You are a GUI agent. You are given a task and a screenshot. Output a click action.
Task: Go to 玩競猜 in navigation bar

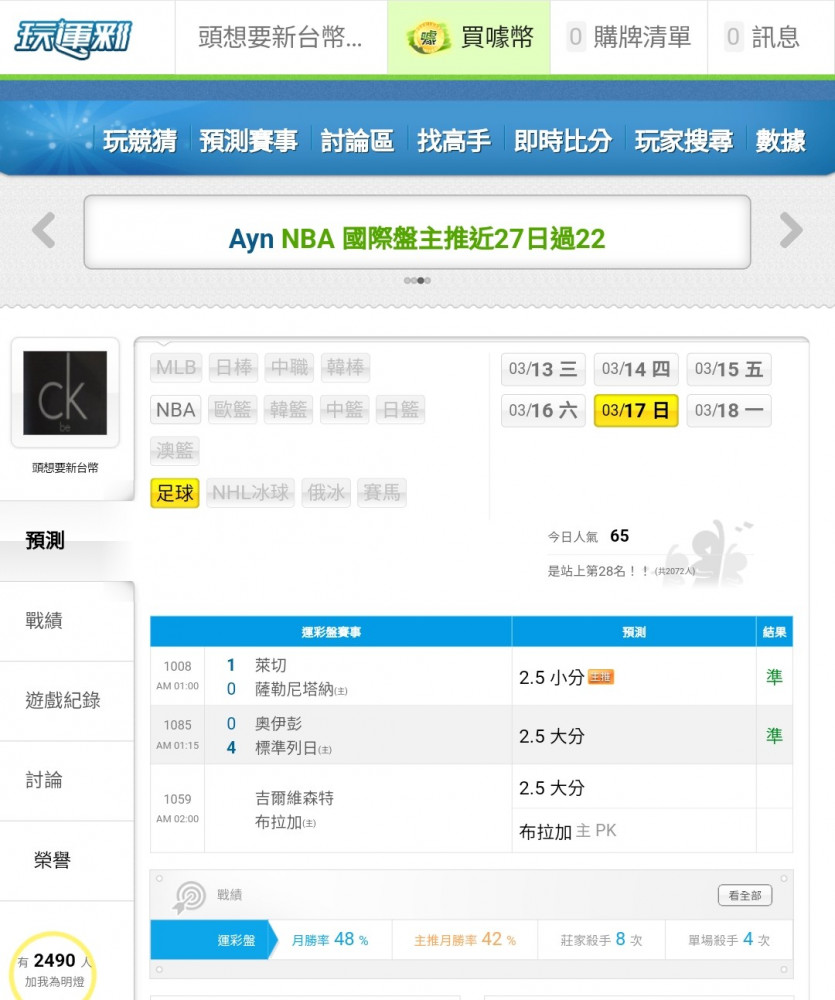coord(140,140)
